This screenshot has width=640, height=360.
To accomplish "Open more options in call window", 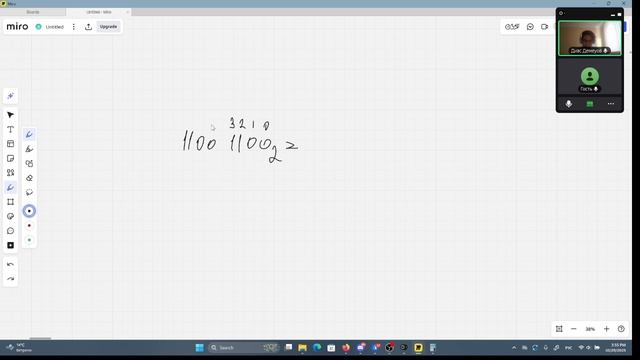I will [611, 104].
